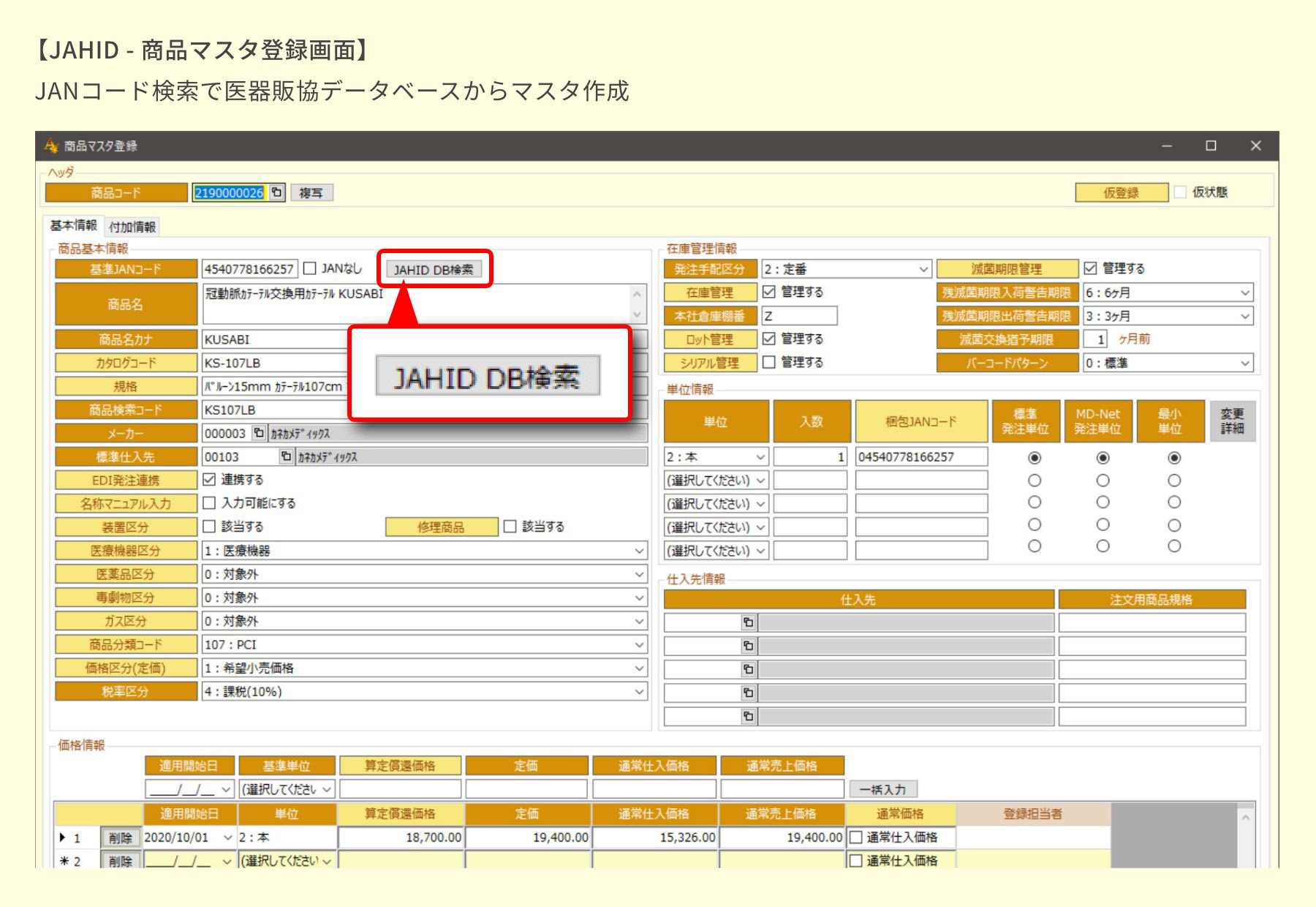Click 削除 button for price row 2
Viewport: 1316px width, 907px height.
point(121,861)
